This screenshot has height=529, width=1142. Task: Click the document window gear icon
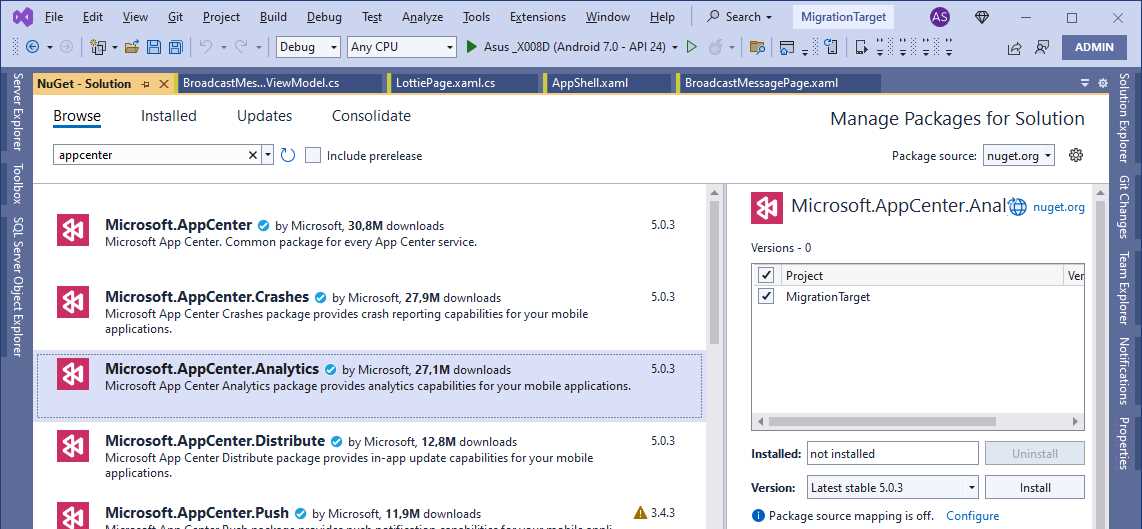pyautogui.click(x=1103, y=83)
